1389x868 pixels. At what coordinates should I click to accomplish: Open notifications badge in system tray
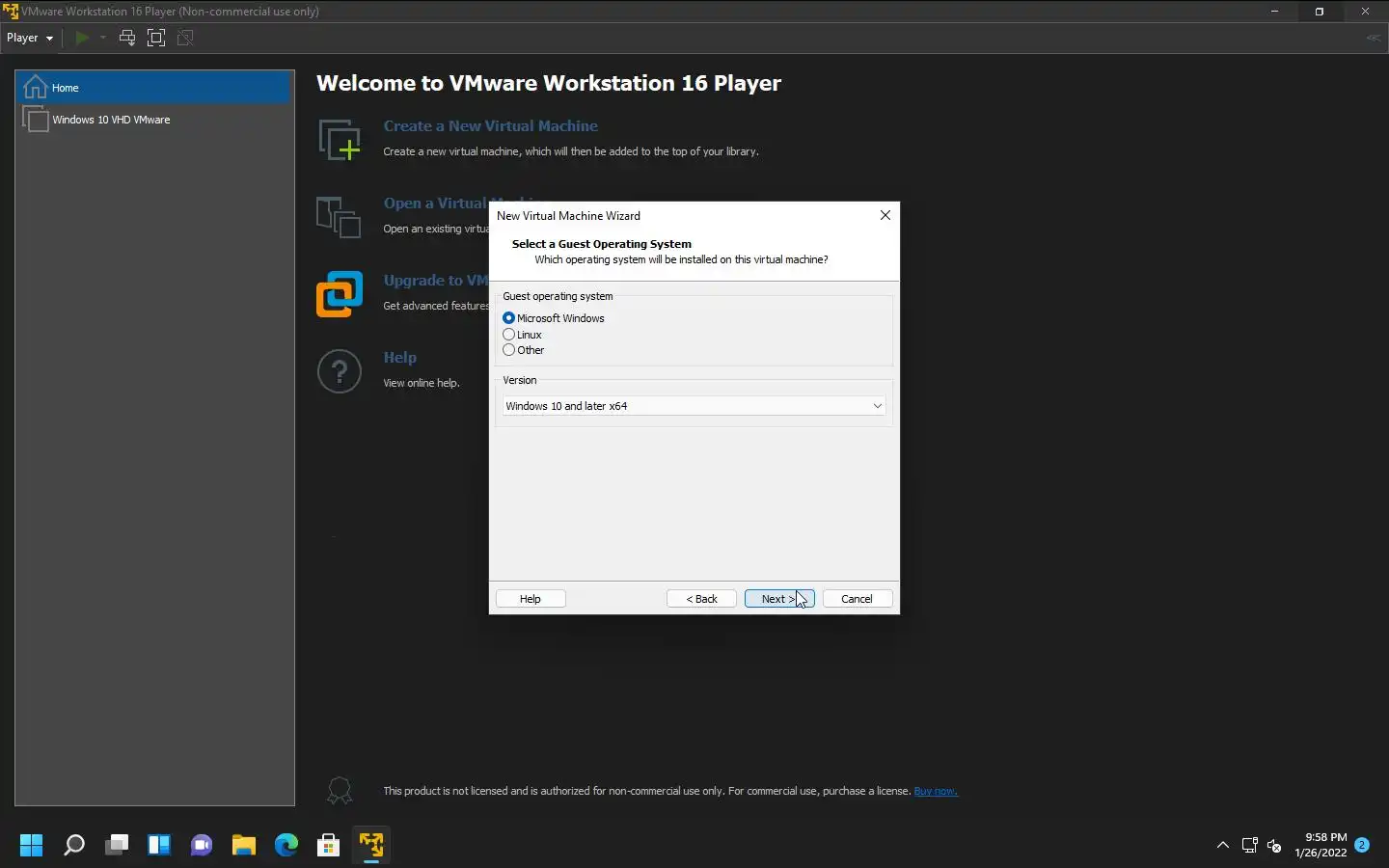click(1362, 845)
